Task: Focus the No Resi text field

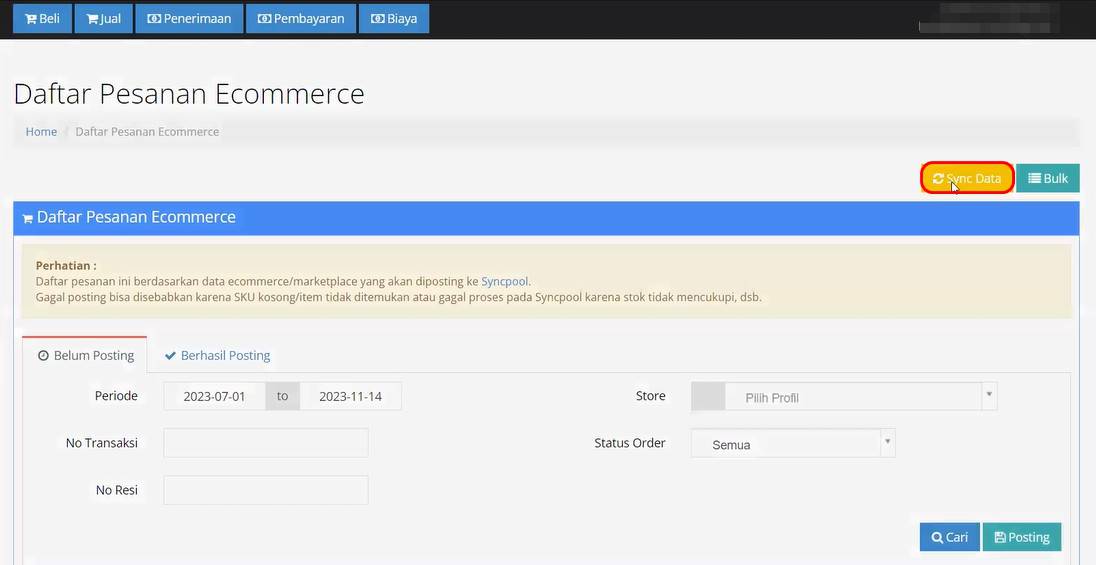Action: (x=265, y=490)
